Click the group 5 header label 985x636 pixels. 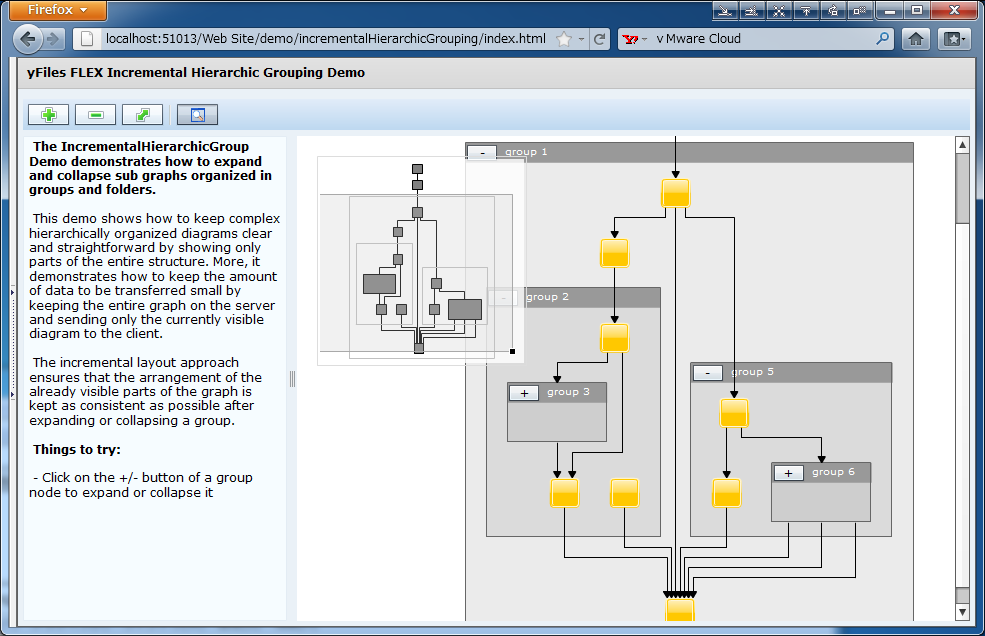(x=752, y=371)
